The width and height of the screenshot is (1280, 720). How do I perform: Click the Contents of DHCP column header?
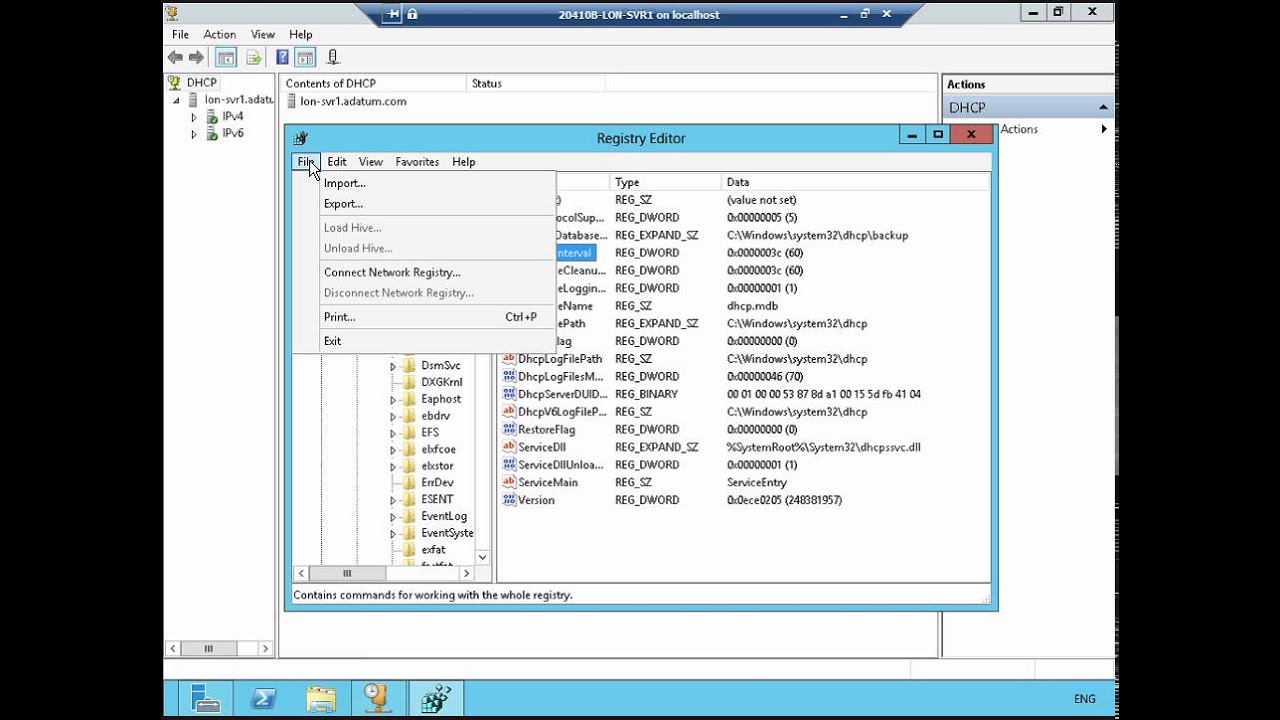pos(373,83)
